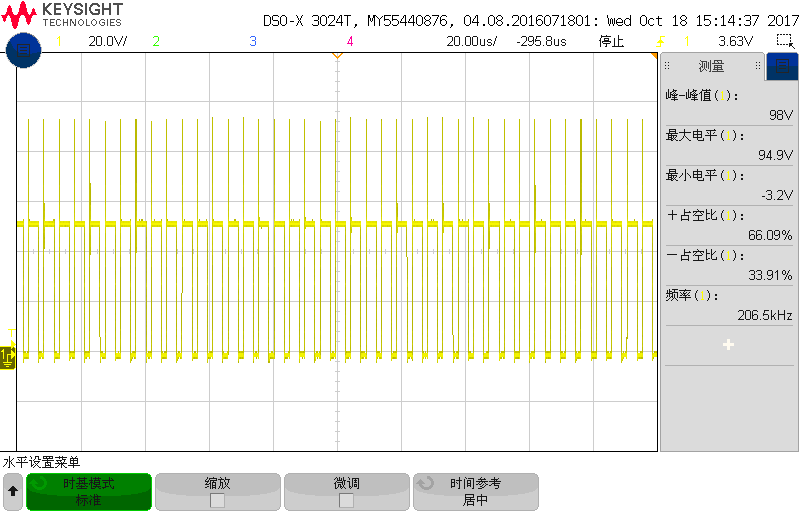
Task: Click the trigger rising edge icon
Action: coord(661,41)
